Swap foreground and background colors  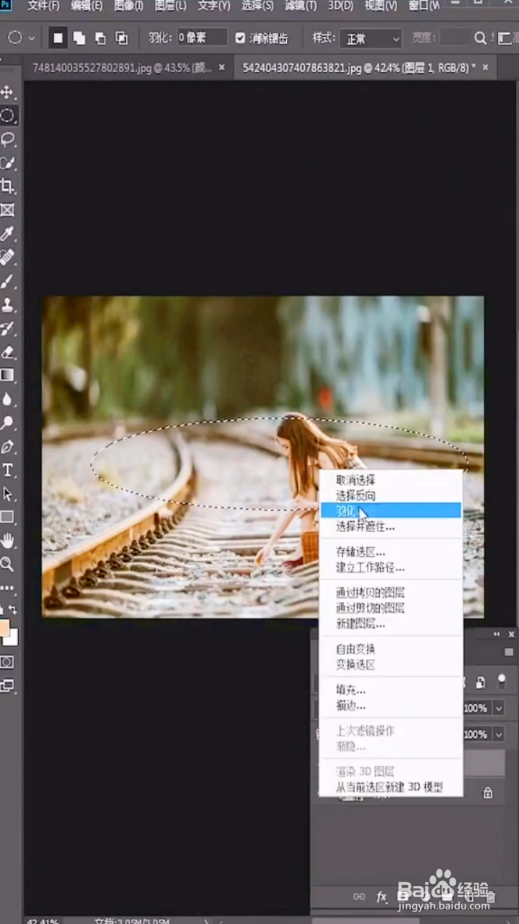[x=12, y=610]
